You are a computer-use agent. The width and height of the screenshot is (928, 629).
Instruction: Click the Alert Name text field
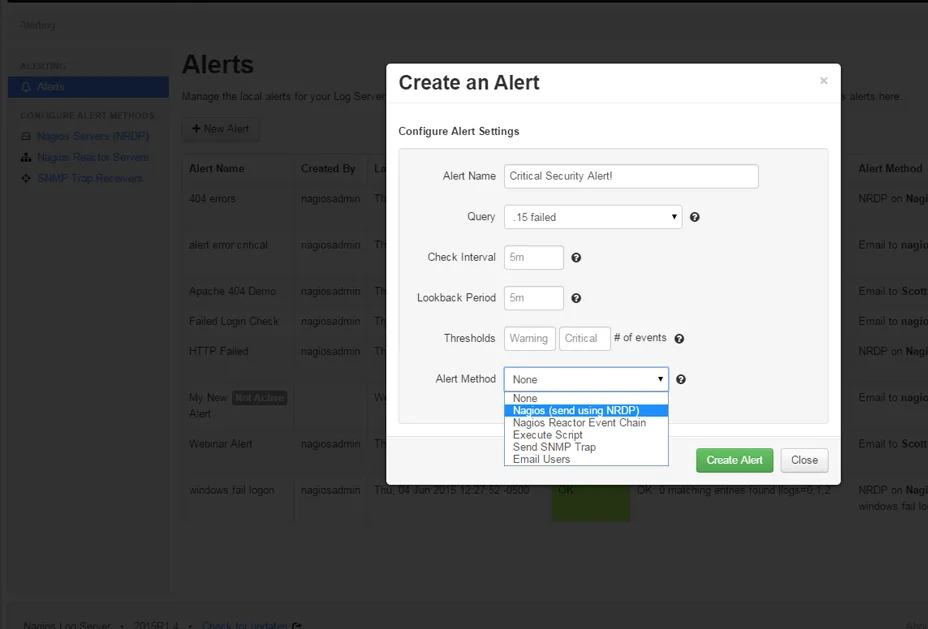[x=631, y=176]
